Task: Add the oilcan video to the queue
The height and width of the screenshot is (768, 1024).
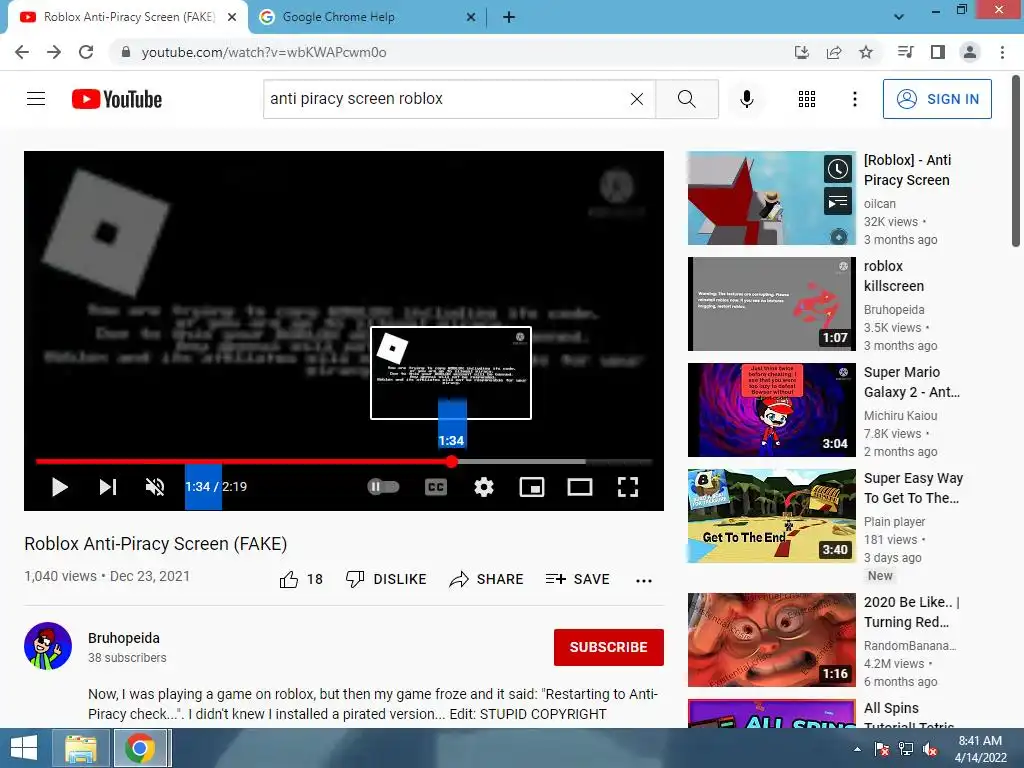Action: [838, 202]
